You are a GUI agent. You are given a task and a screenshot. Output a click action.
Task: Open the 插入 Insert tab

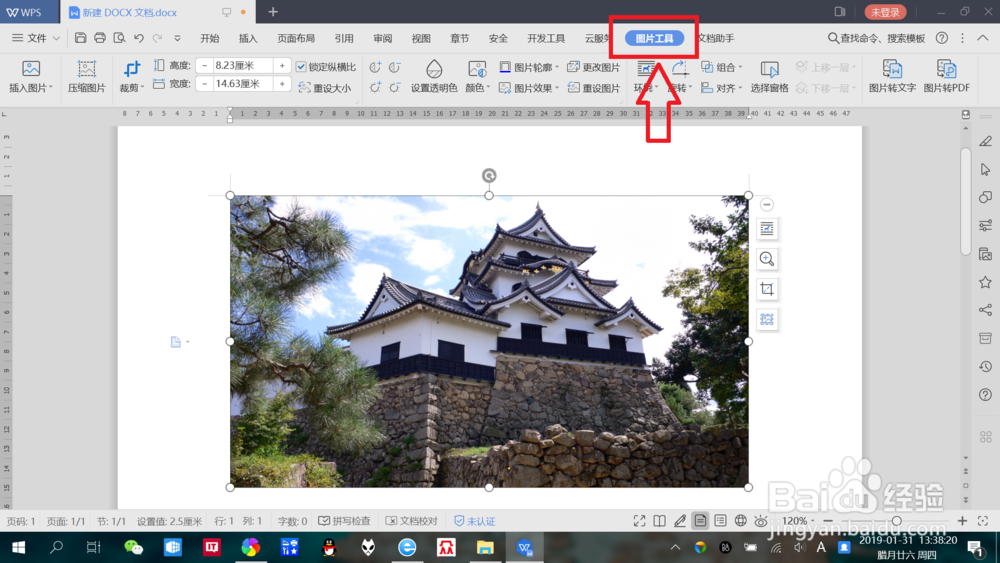[247, 38]
